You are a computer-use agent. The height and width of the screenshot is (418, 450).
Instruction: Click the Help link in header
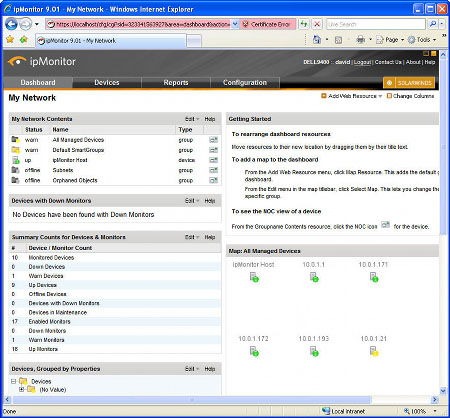[430, 62]
